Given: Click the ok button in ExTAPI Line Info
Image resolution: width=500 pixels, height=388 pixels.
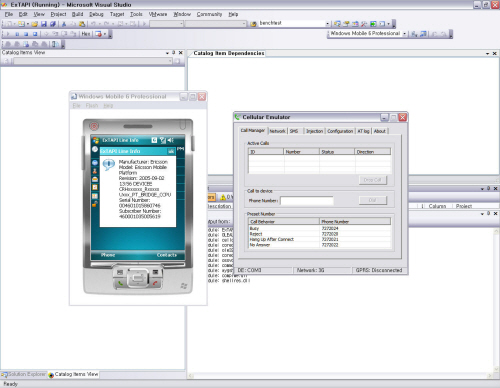Looking at the screenshot, I should point(171,151).
